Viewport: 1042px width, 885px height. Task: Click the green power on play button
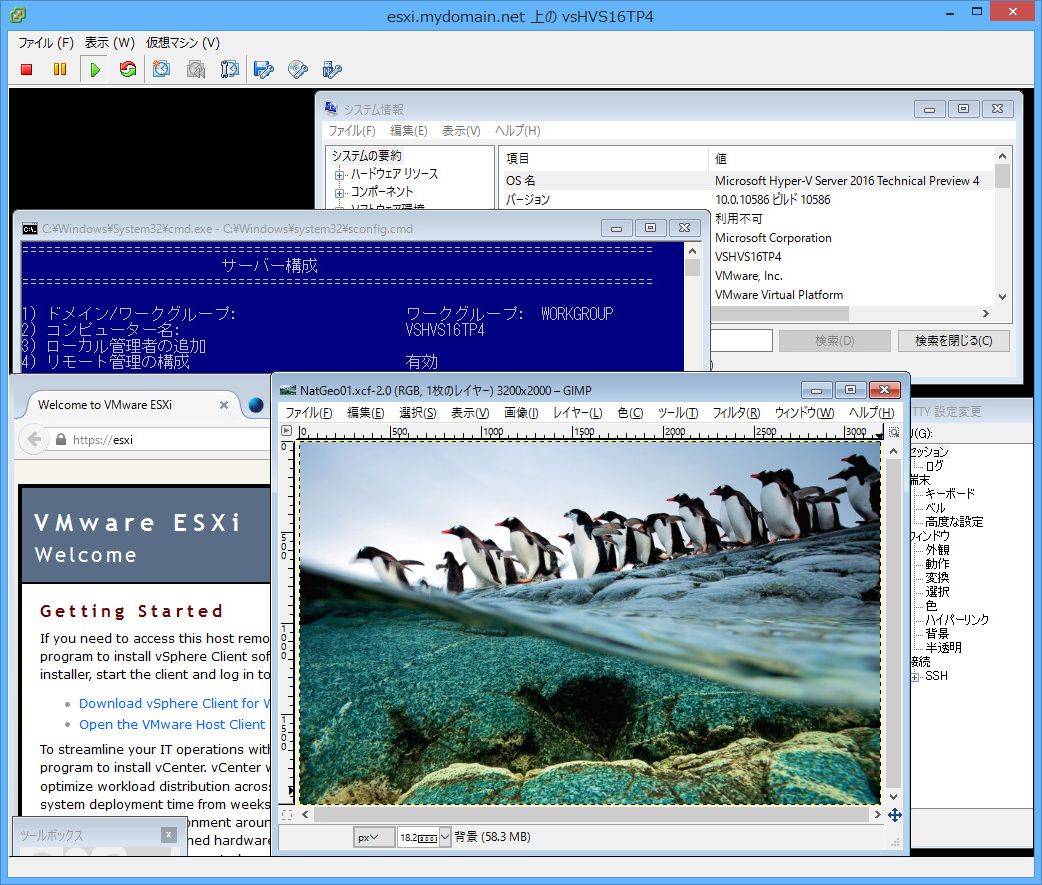click(95, 69)
